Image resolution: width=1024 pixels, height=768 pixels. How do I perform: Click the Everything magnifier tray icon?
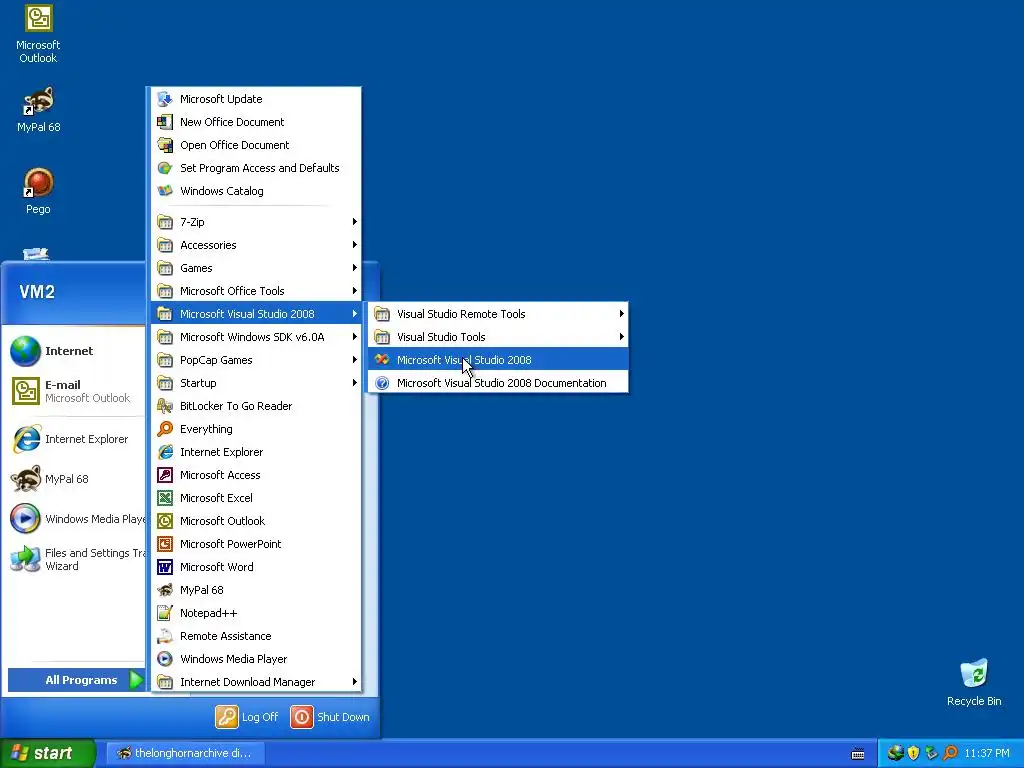click(950, 753)
